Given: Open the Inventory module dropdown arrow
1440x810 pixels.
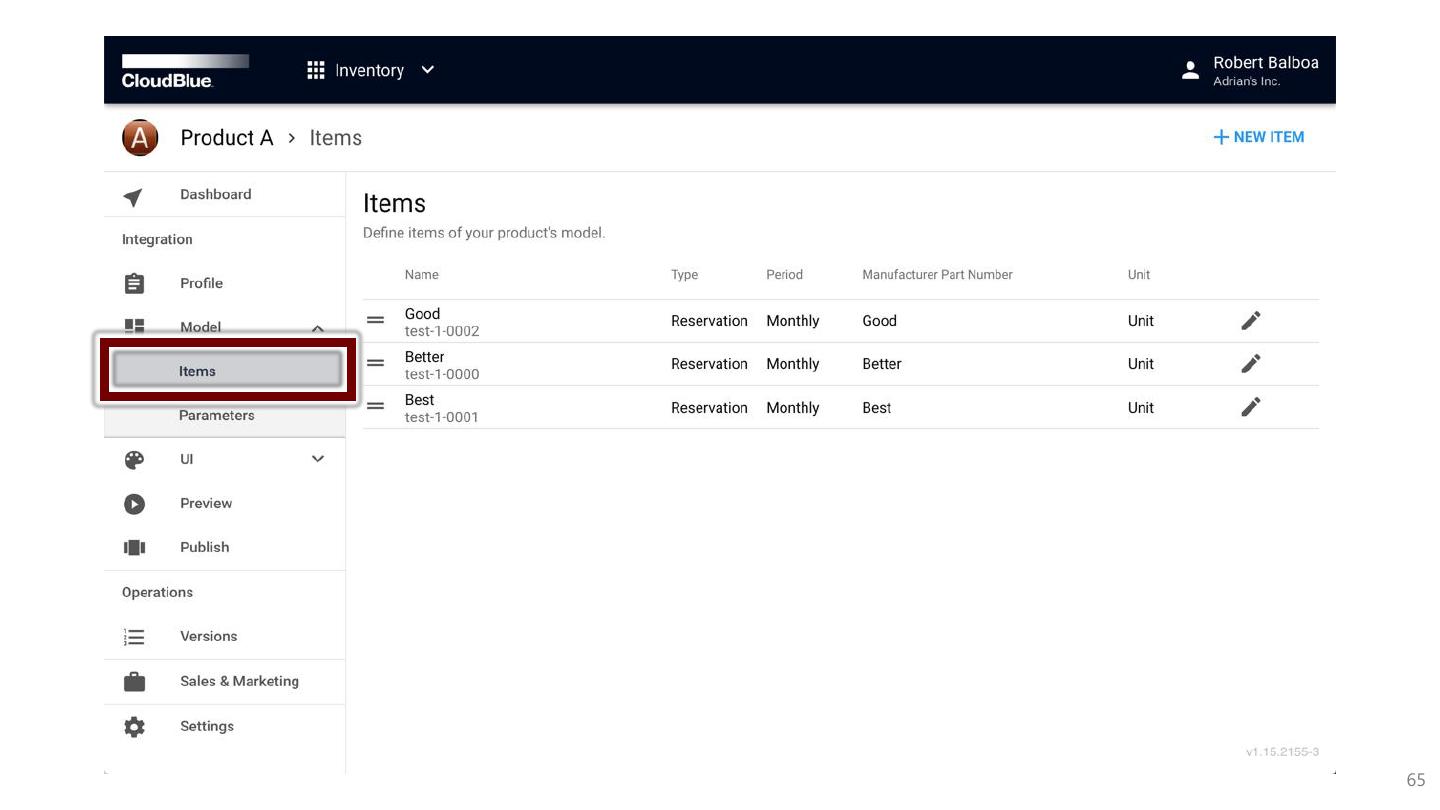Looking at the screenshot, I should 428,70.
